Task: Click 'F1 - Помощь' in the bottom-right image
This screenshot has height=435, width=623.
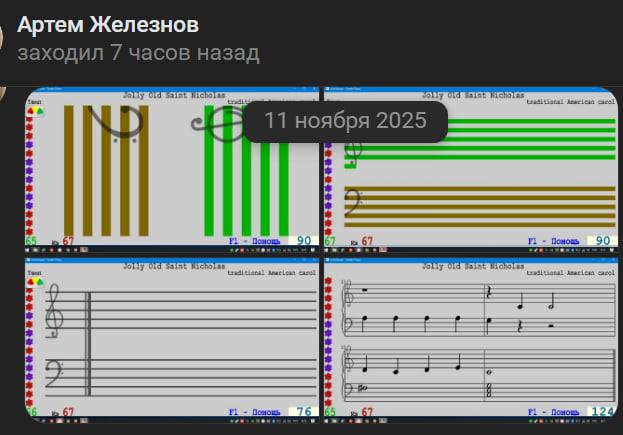Action: [552, 411]
